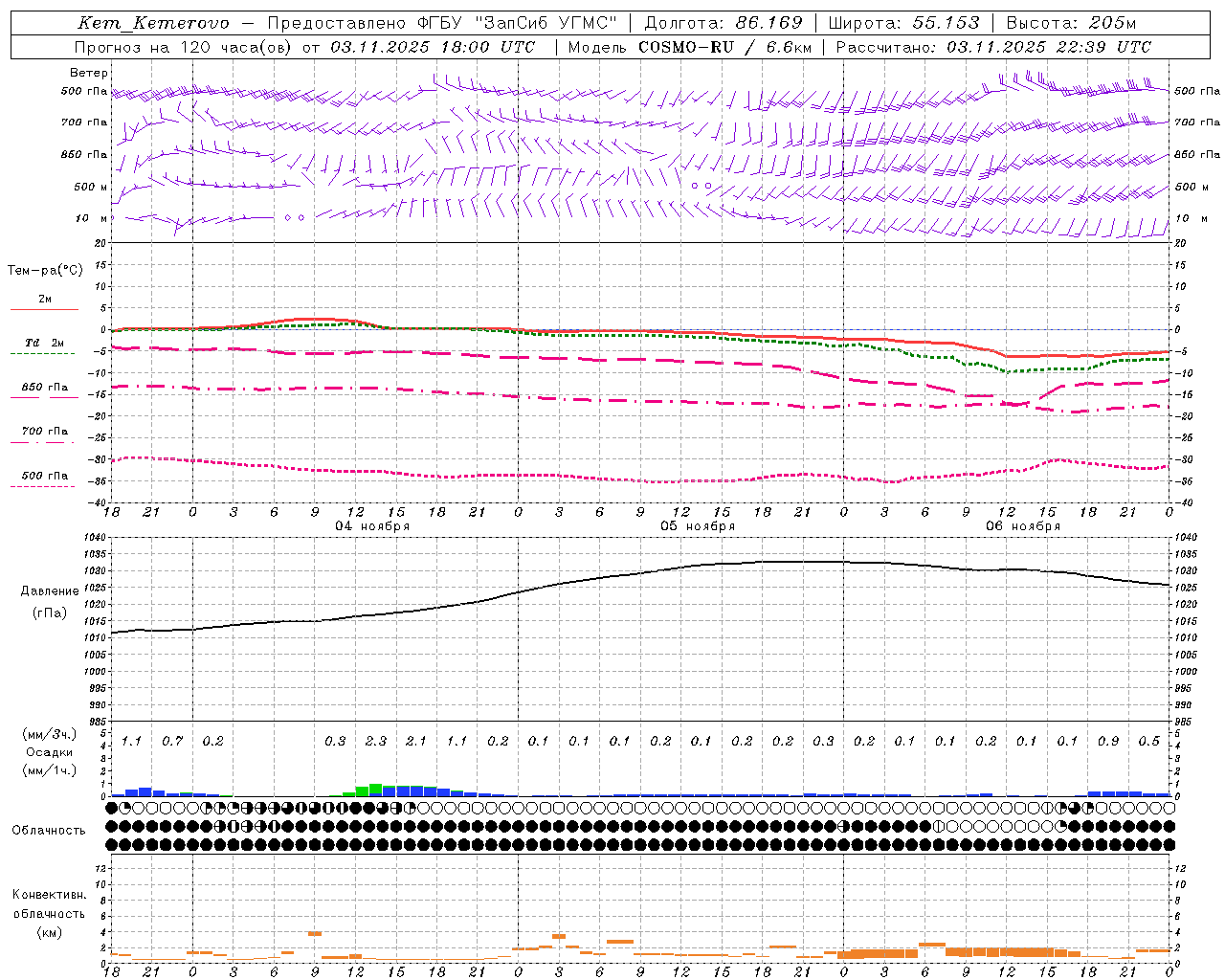The image size is (1225, 980).
Task: Click the Давление panel label
Action: point(50,591)
